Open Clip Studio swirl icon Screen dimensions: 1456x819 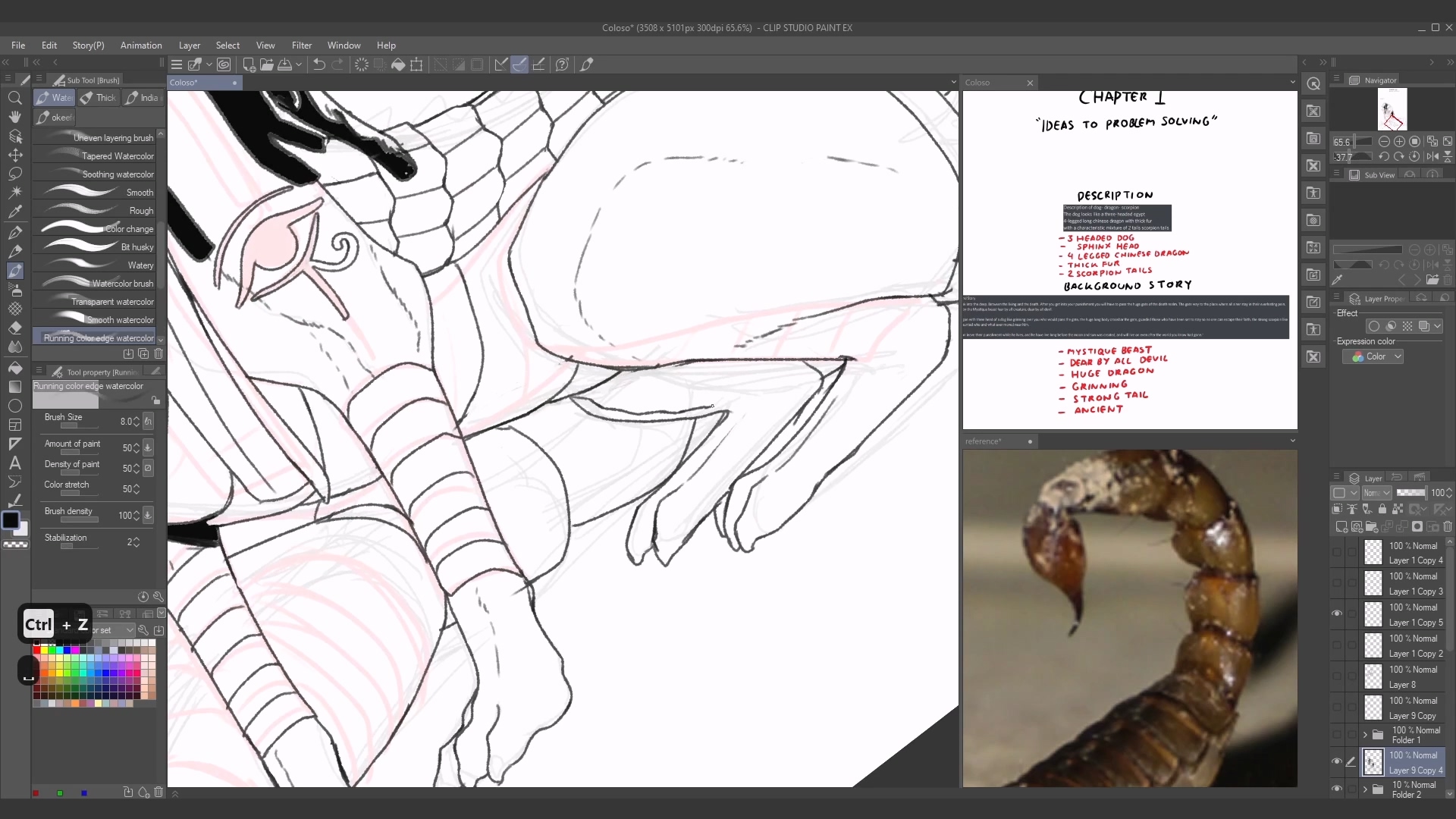224,64
